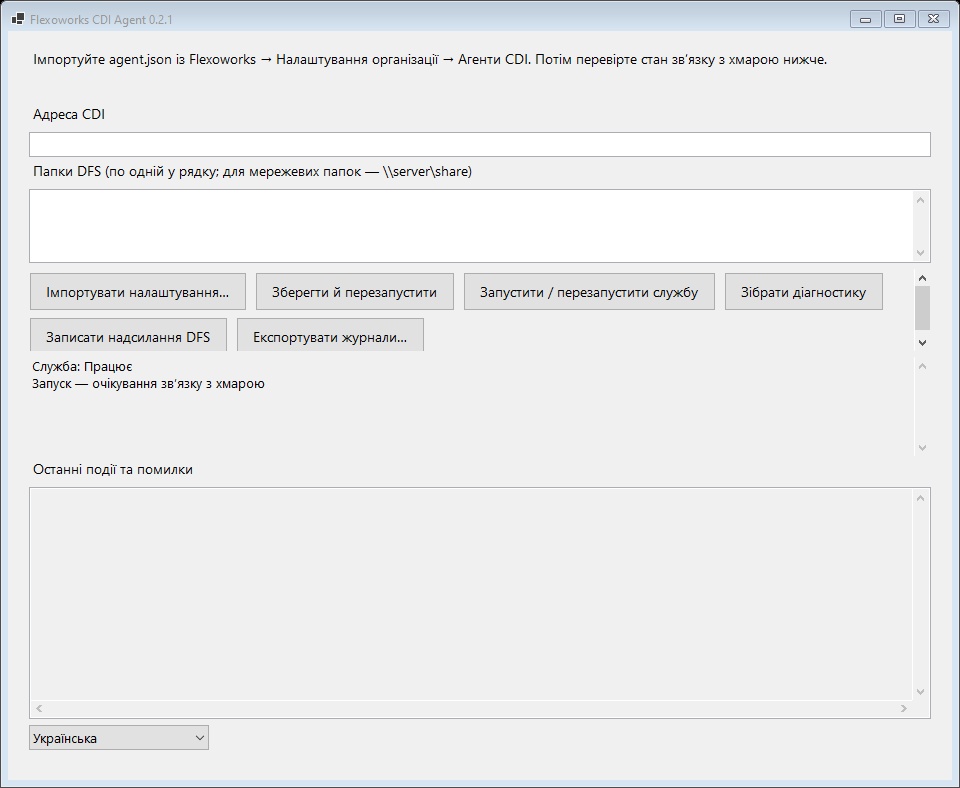Click inside the Останні події та помилки log area
The height and width of the screenshot is (788, 960).
tap(471, 594)
